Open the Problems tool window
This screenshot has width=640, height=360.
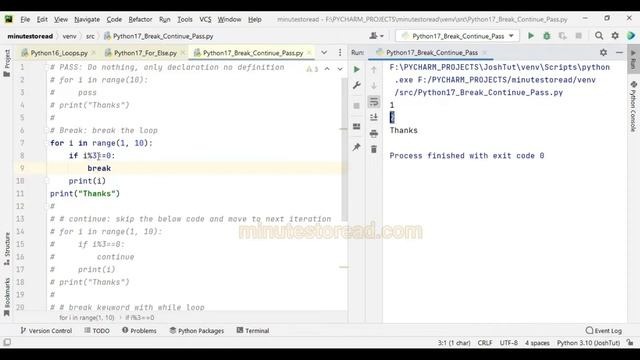coord(139,331)
